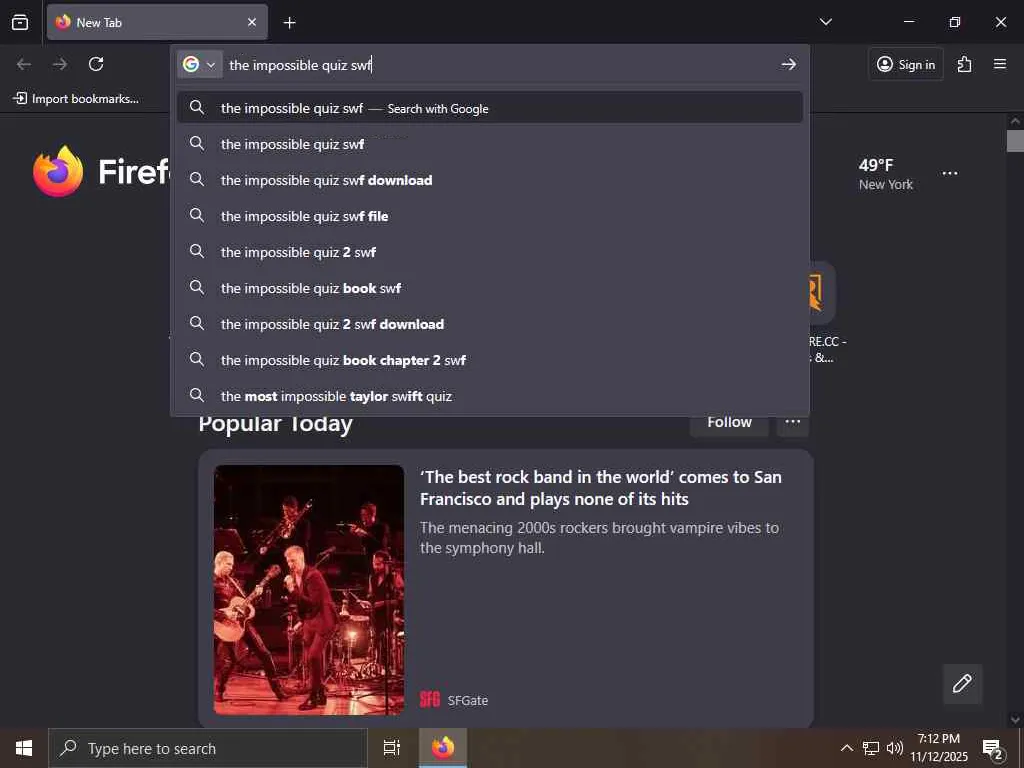
Task: Click the Windows taskbar search box
Action: pyautogui.click(x=208, y=748)
